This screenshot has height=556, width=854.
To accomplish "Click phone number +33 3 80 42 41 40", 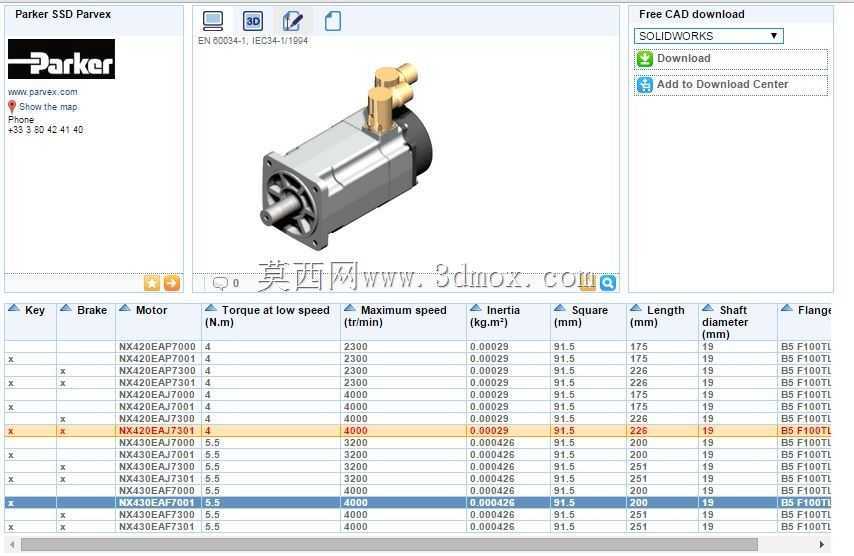I will (46, 130).
